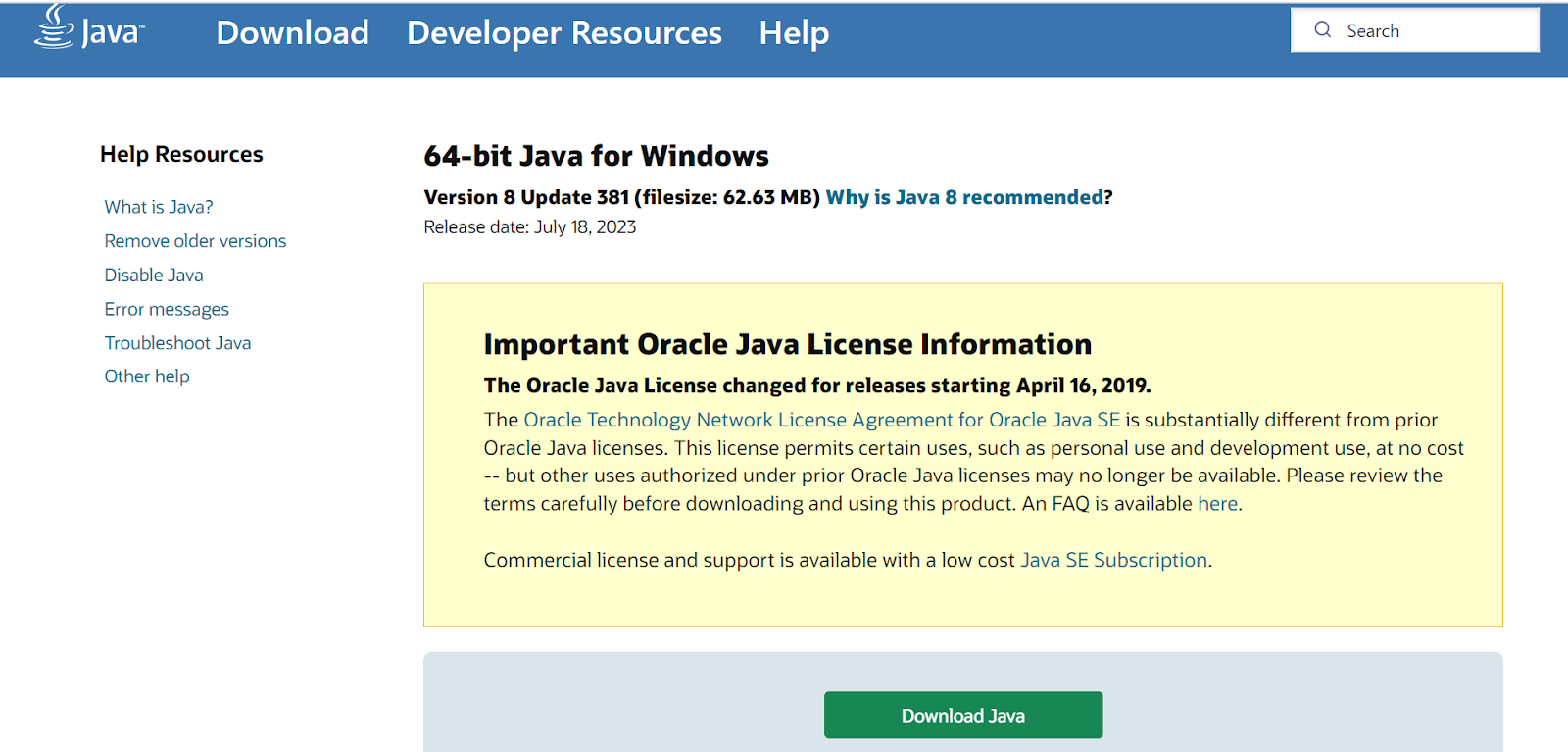
Task: Open the Java SE Subscription link
Action: [x=1113, y=560]
